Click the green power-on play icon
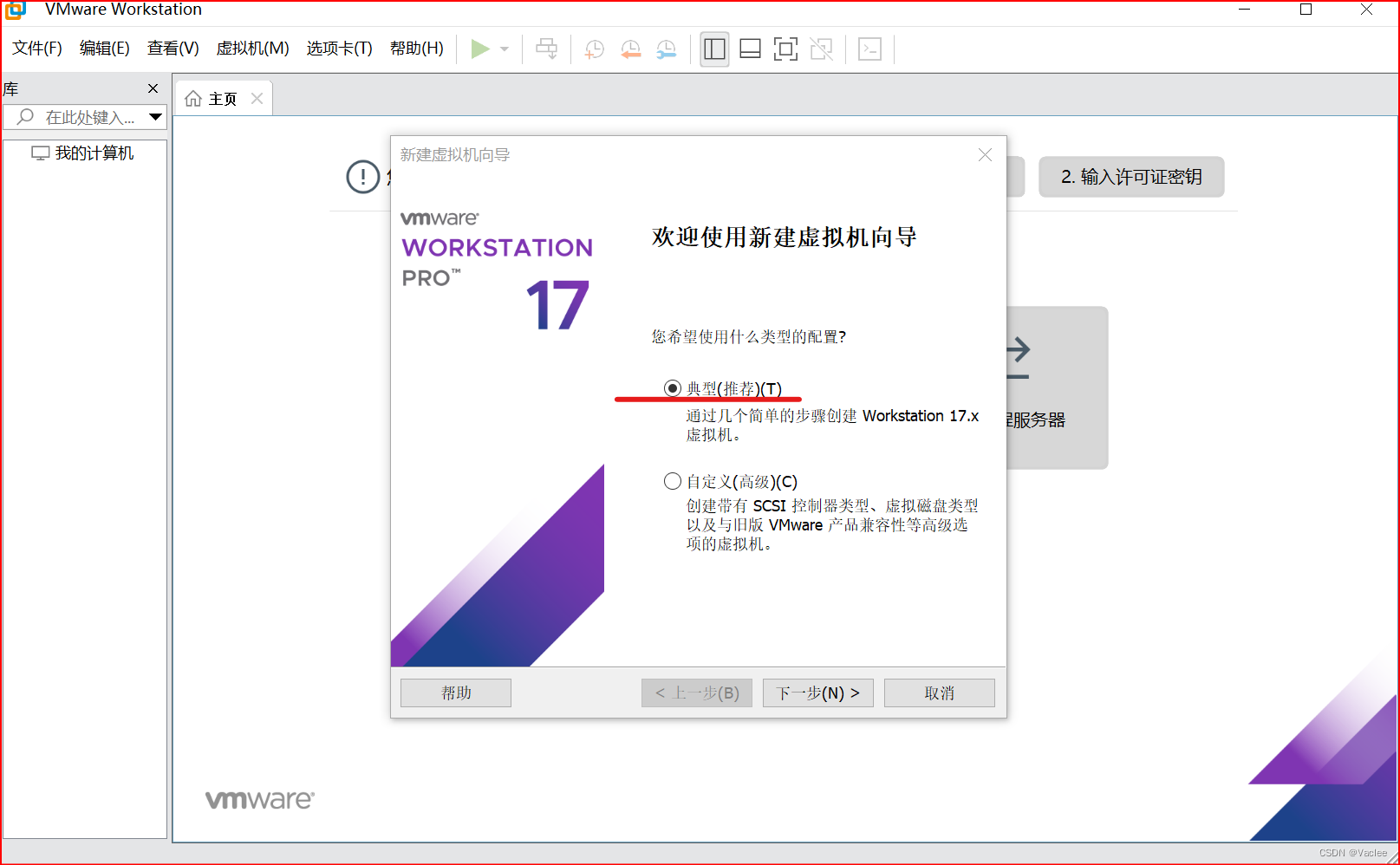The height and width of the screenshot is (865, 1400). [x=480, y=49]
